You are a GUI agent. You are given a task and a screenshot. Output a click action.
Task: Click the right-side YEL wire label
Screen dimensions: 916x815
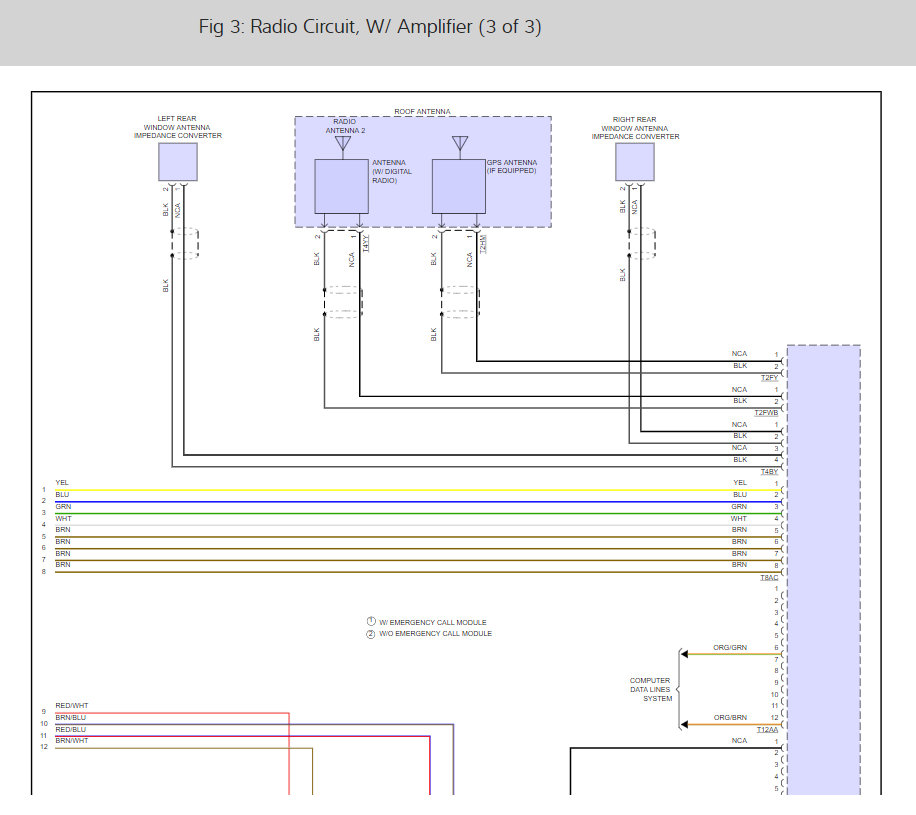click(x=740, y=483)
